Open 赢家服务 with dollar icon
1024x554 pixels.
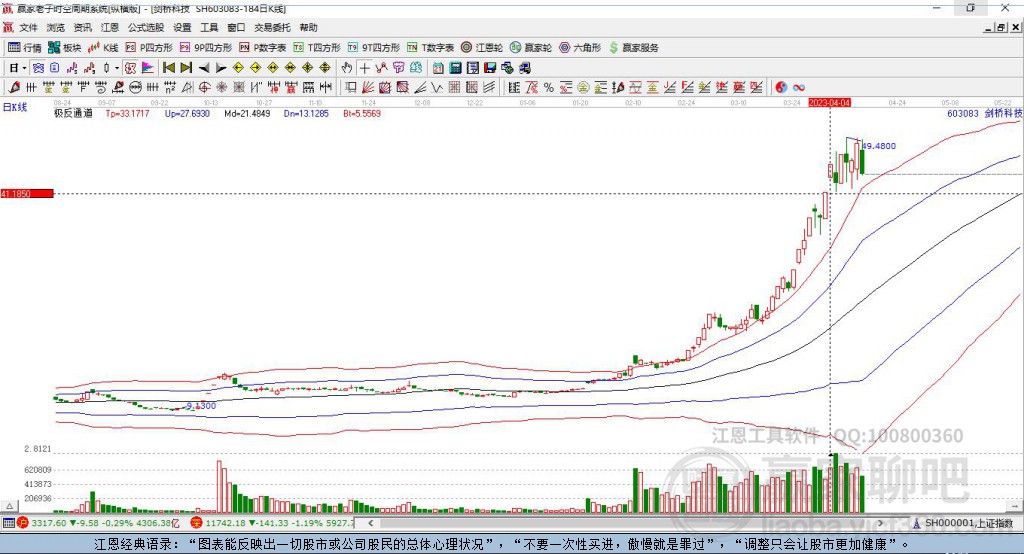[x=633, y=48]
